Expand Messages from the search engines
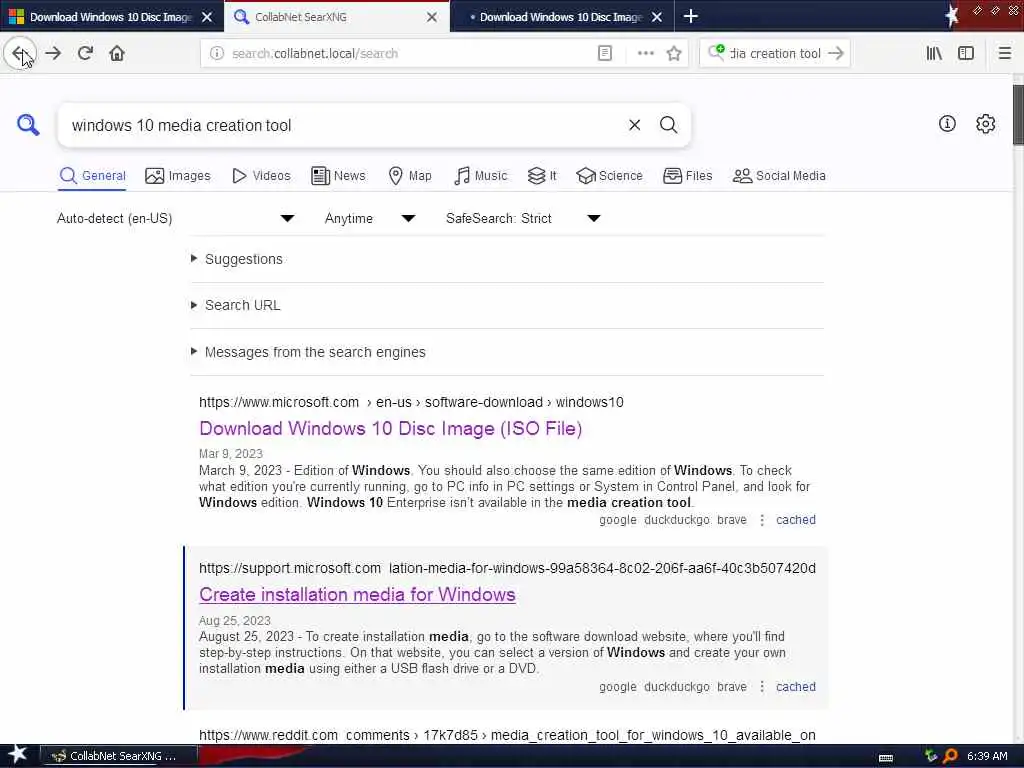This screenshot has height=768, width=1024. tap(315, 352)
